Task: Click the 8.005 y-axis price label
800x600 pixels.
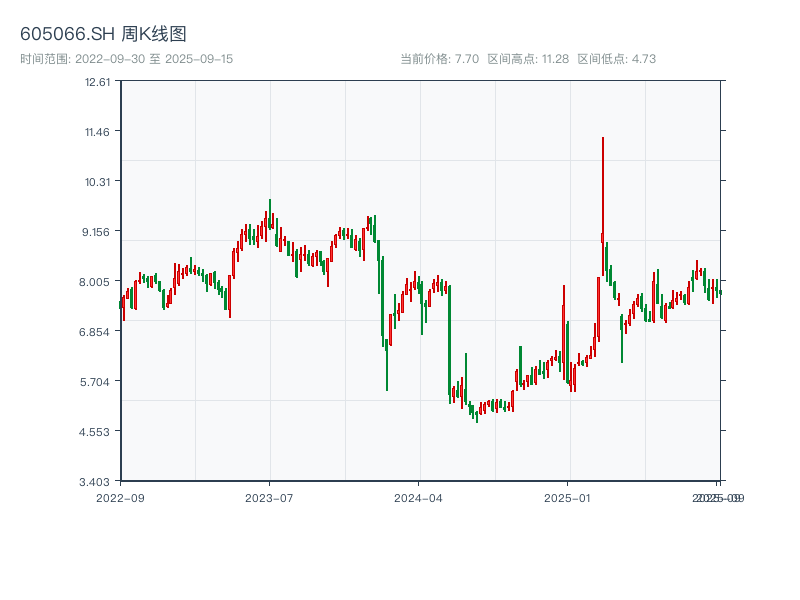Action: pyautogui.click(x=97, y=282)
